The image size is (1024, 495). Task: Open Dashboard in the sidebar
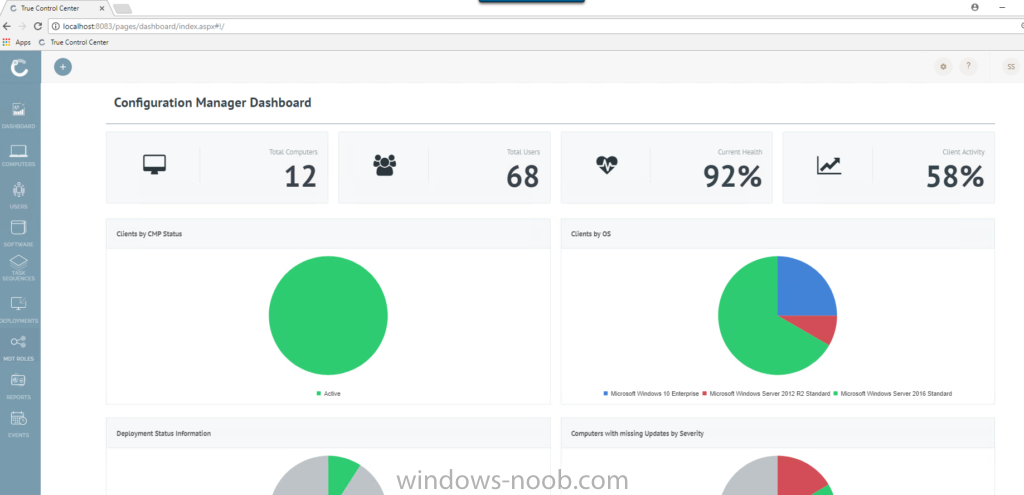pyautogui.click(x=19, y=115)
